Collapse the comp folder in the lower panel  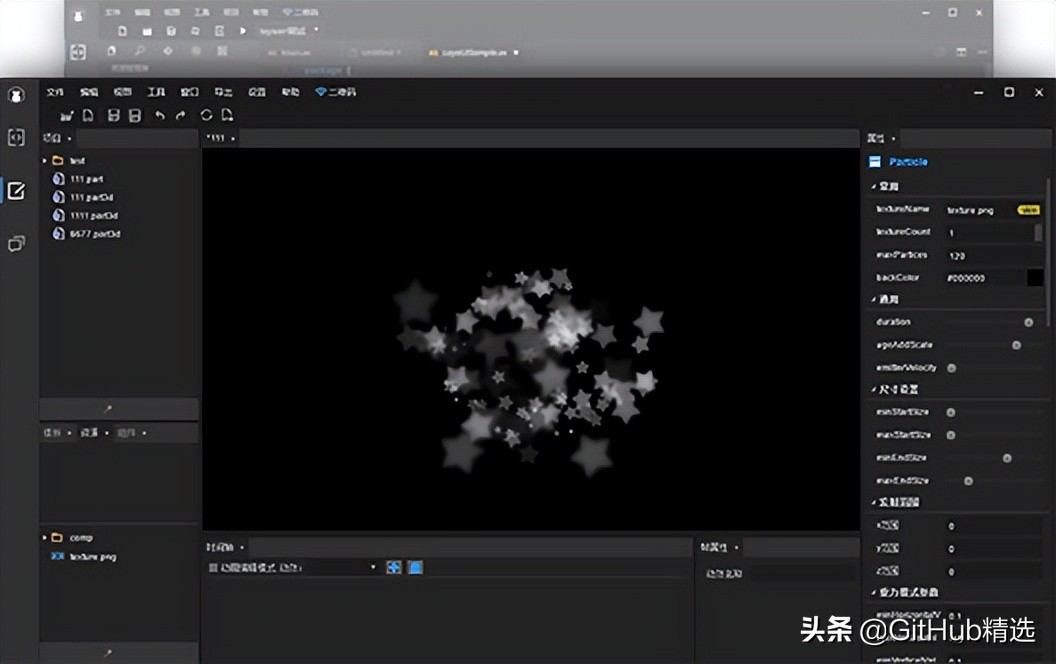pyautogui.click(x=44, y=537)
